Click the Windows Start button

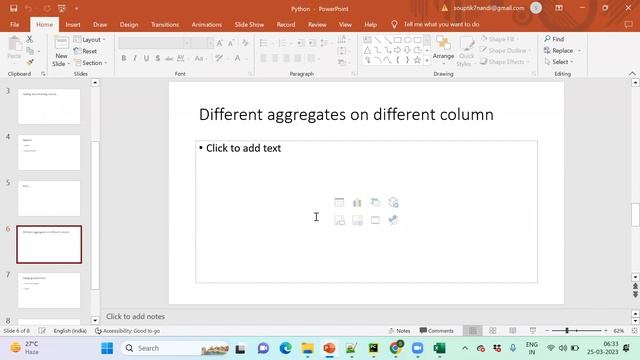(107, 348)
